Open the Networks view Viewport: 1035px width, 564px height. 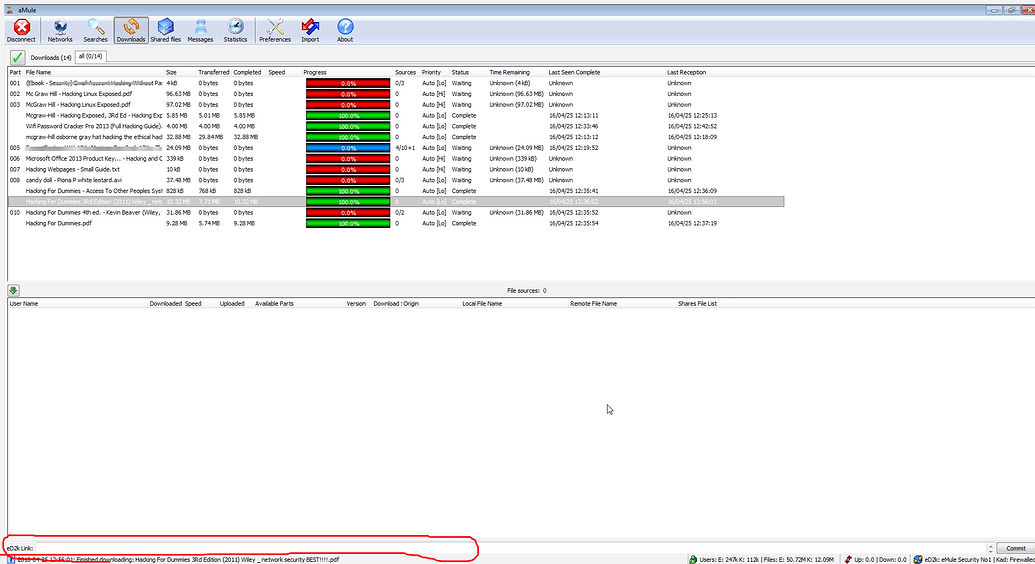tap(60, 30)
